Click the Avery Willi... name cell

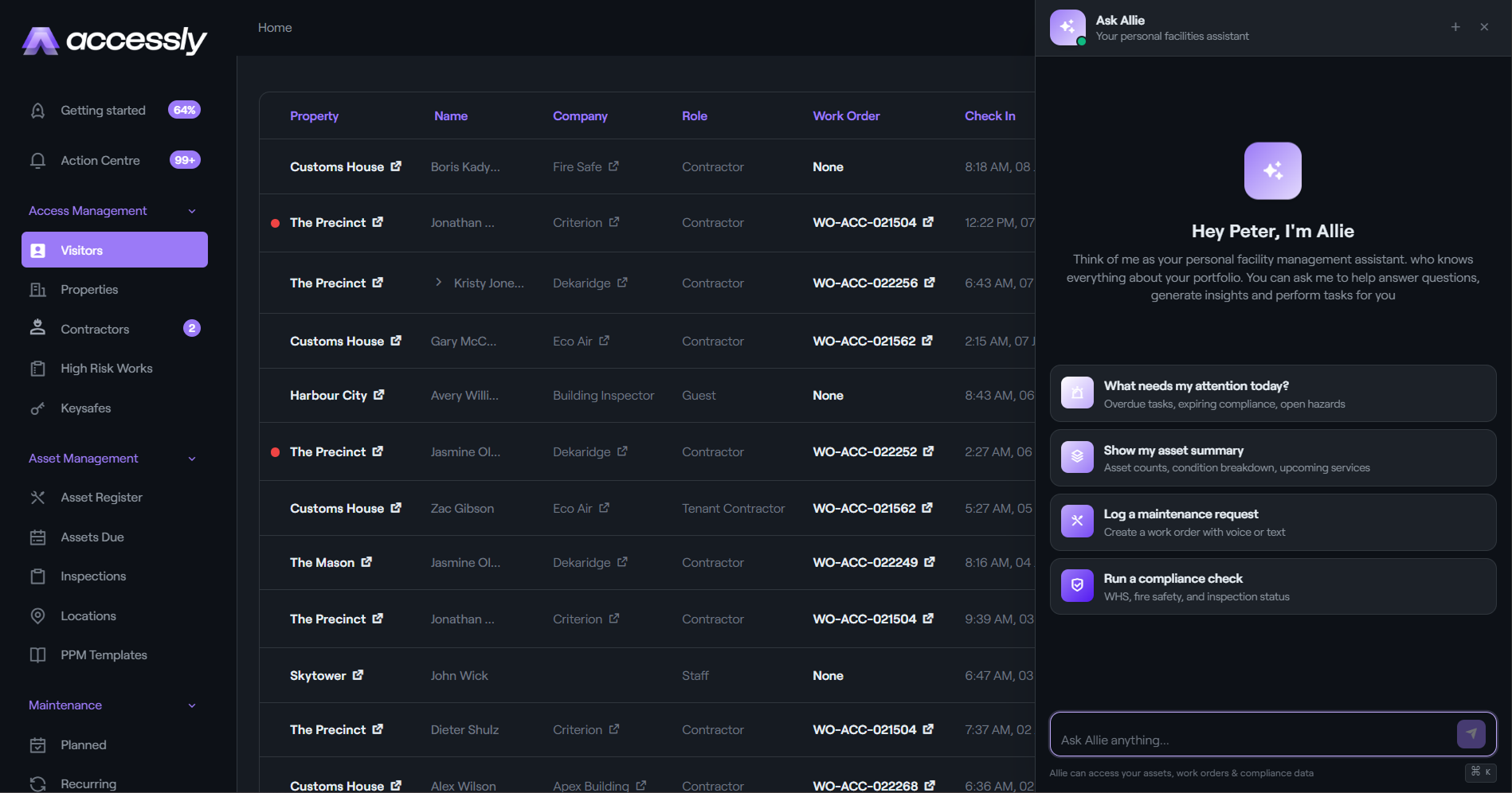pos(464,396)
